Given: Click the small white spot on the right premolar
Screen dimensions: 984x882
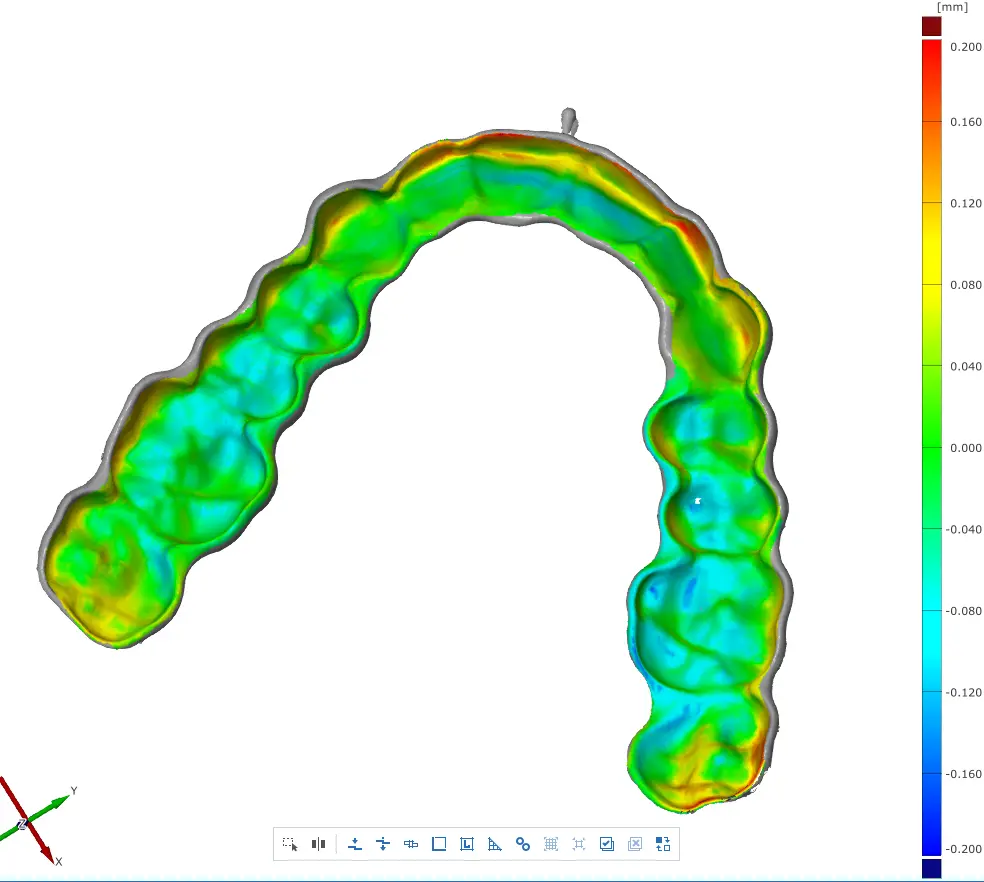Looking at the screenshot, I should [x=698, y=501].
